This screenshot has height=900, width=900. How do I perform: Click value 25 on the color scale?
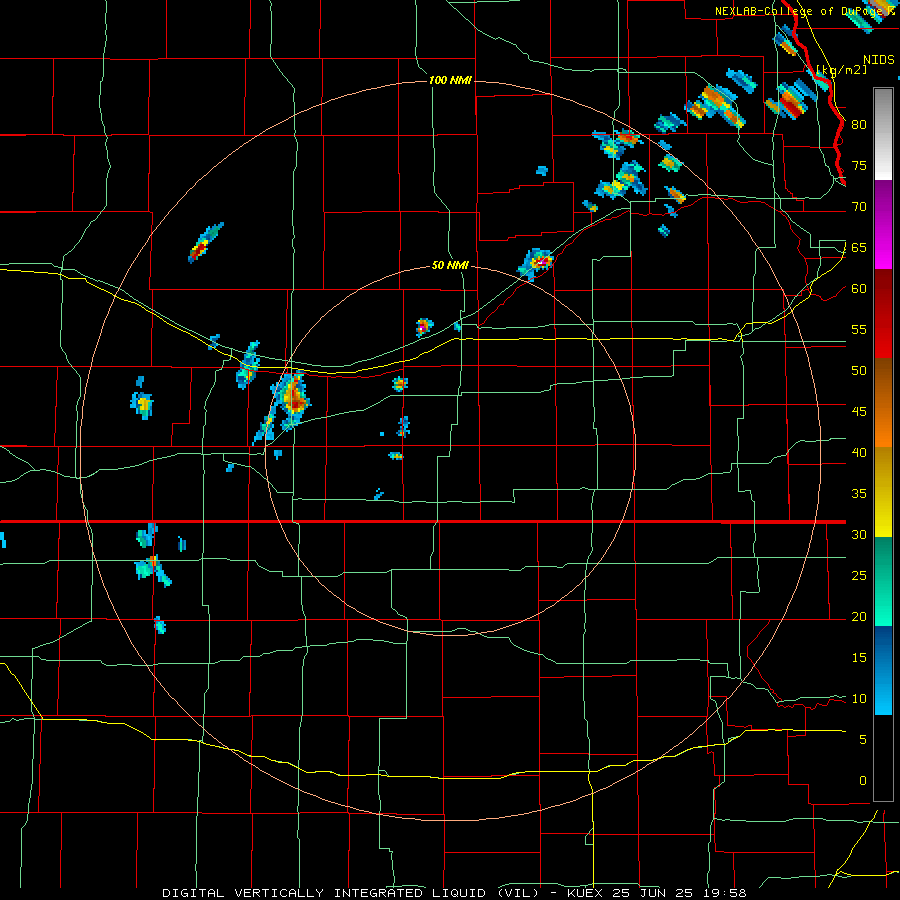point(859,576)
